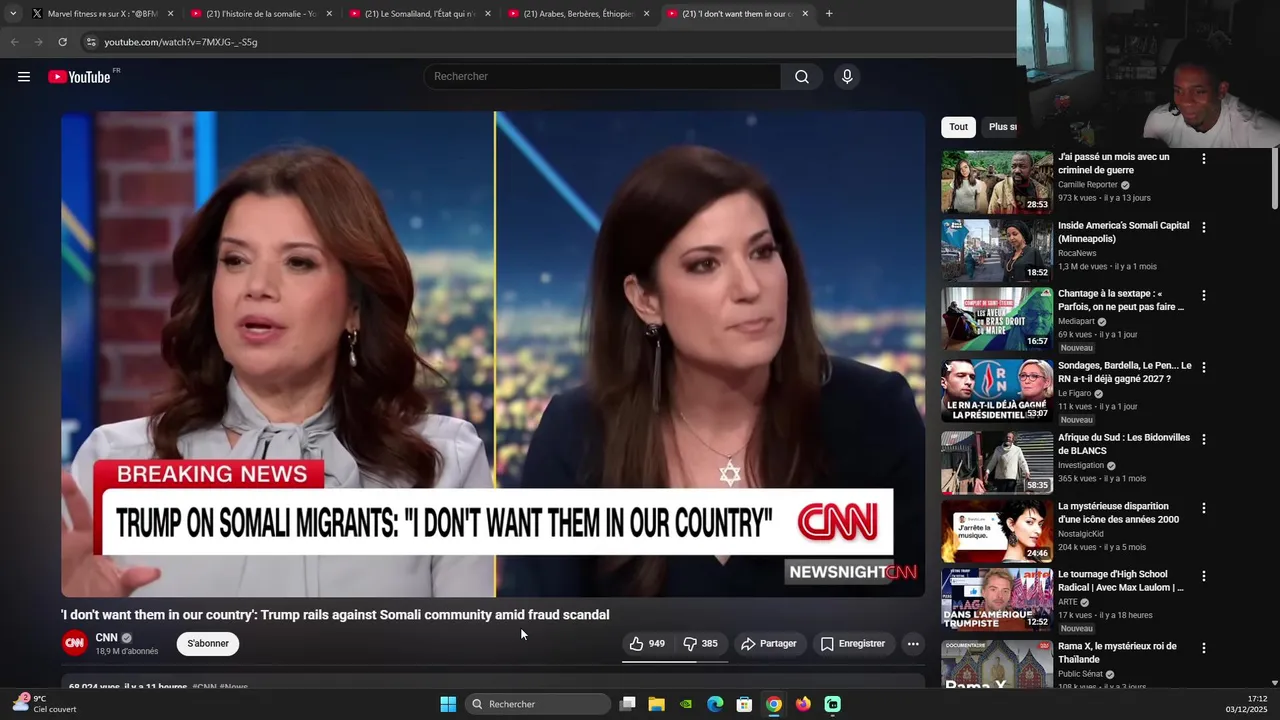Screen dimensions: 1280x720
Task: Go to the YouTube home logo
Action: tap(79, 77)
